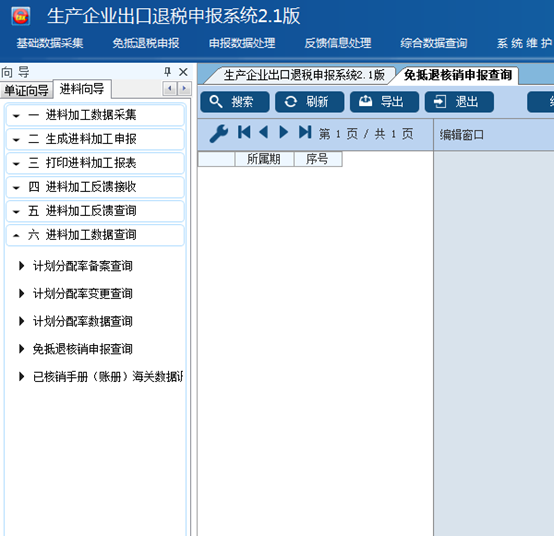Click the 序号 column header
Image resolution: width=554 pixels, height=536 pixels.
(318, 159)
